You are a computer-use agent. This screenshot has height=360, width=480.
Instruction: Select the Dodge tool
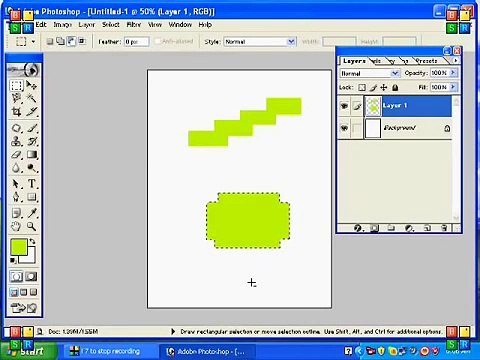(x=32, y=168)
